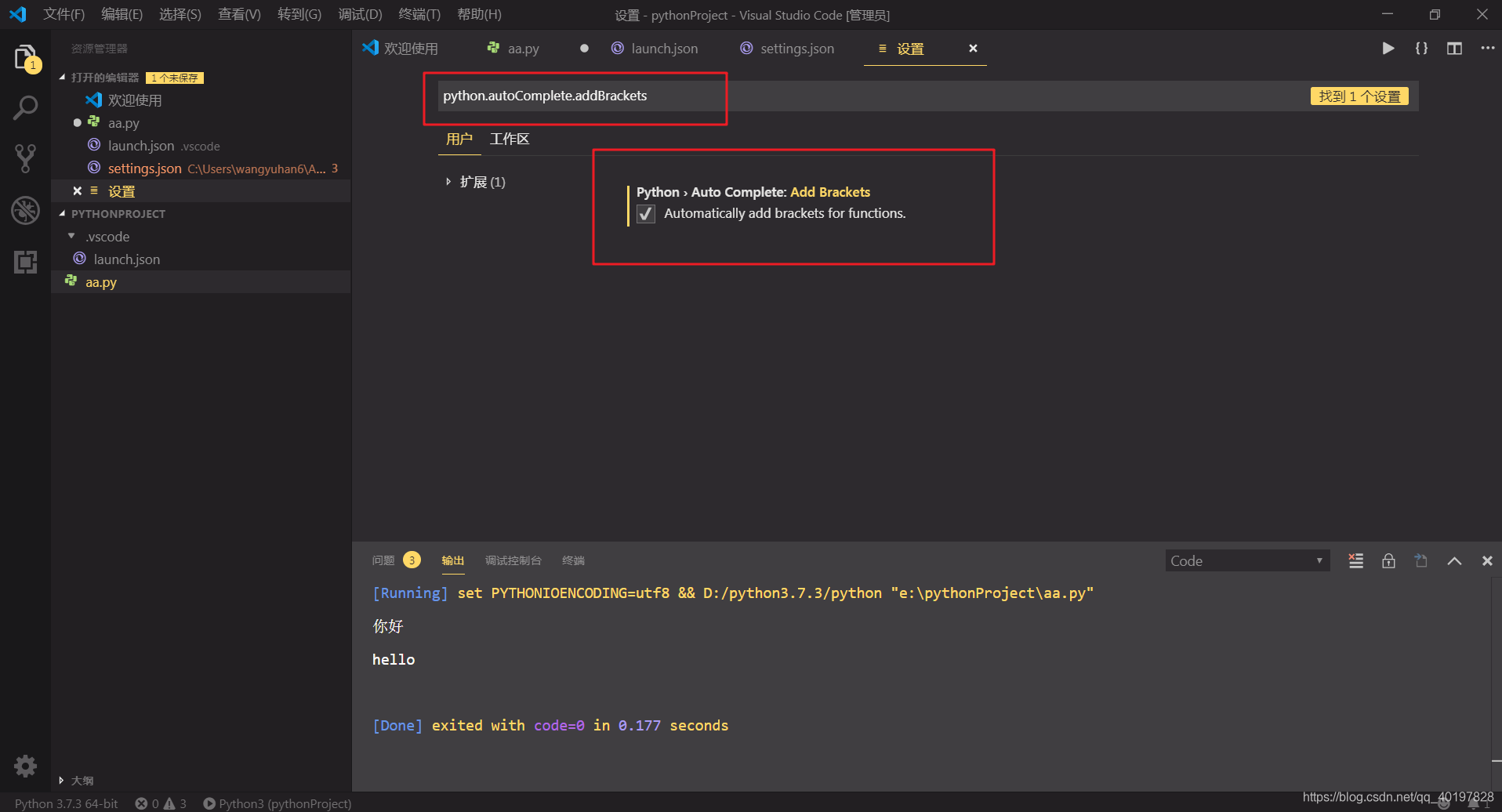
Task: Open settings JSON via curly braces icon
Action: (1421, 49)
